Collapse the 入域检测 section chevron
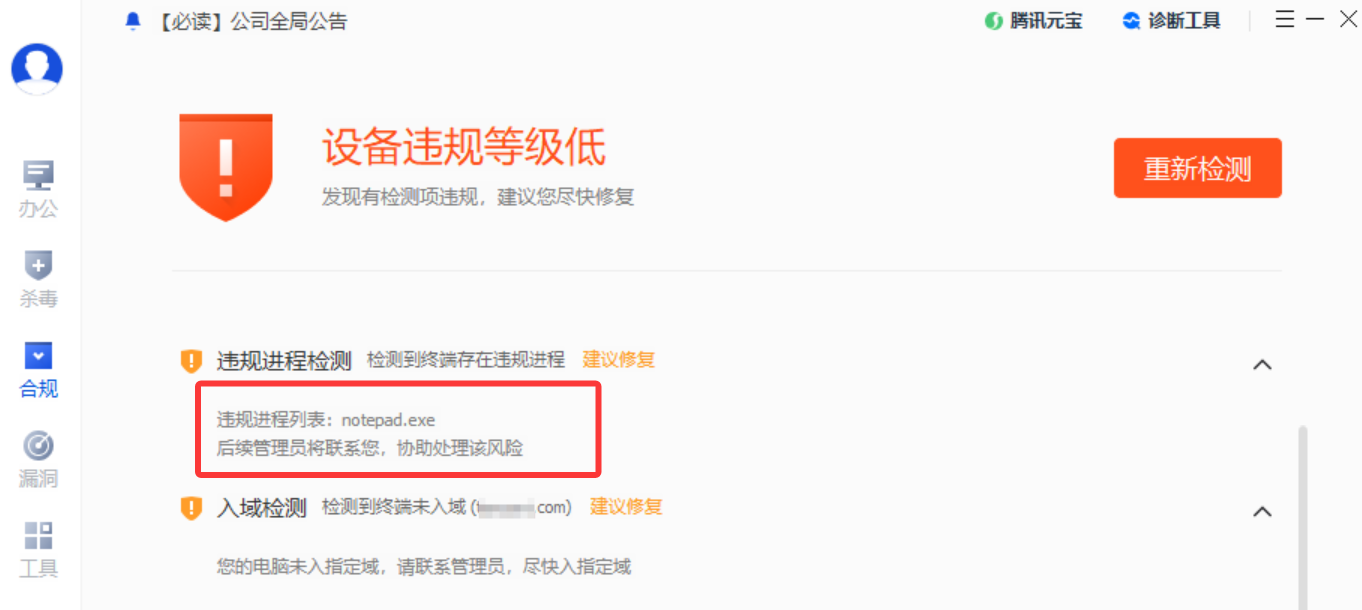The width and height of the screenshot is (1362, 610). coord(1262,511)
